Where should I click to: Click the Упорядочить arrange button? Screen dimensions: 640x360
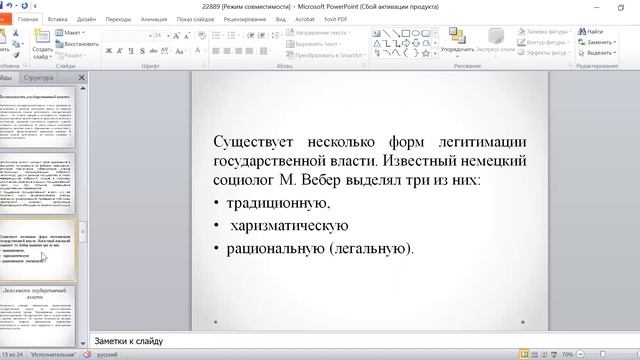[457, 42]
